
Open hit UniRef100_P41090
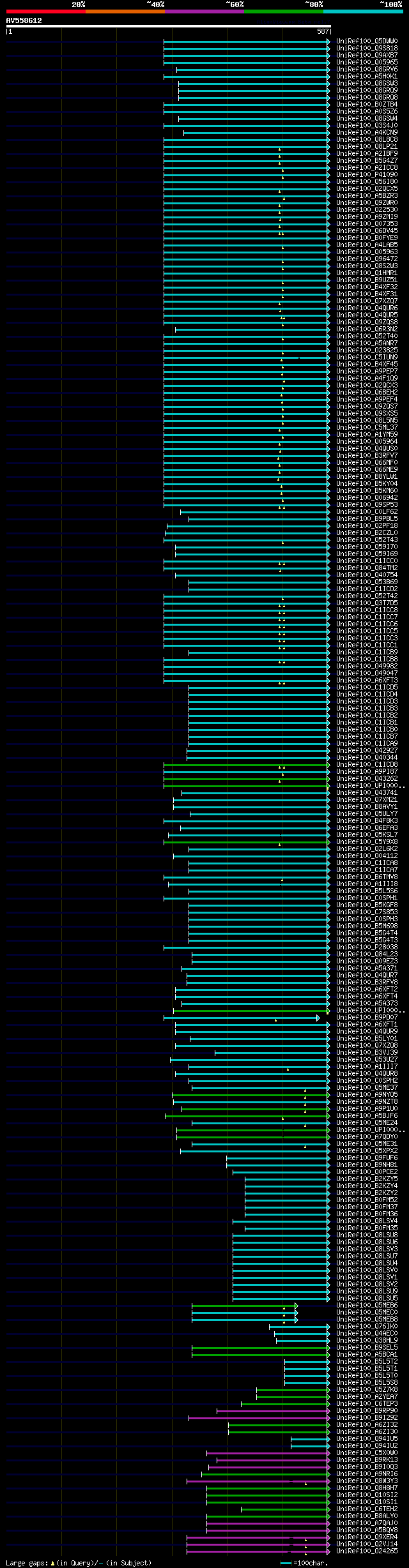367,175
